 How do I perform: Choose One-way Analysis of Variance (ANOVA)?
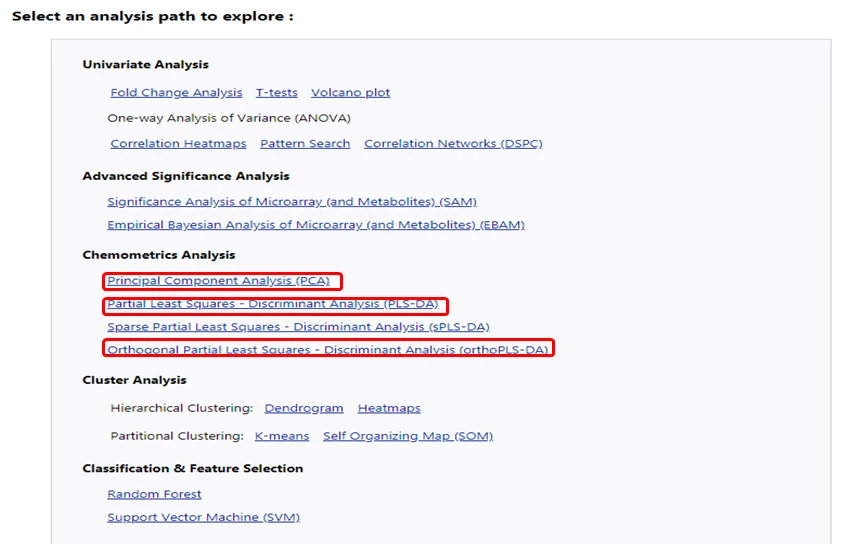click(229, 118)
